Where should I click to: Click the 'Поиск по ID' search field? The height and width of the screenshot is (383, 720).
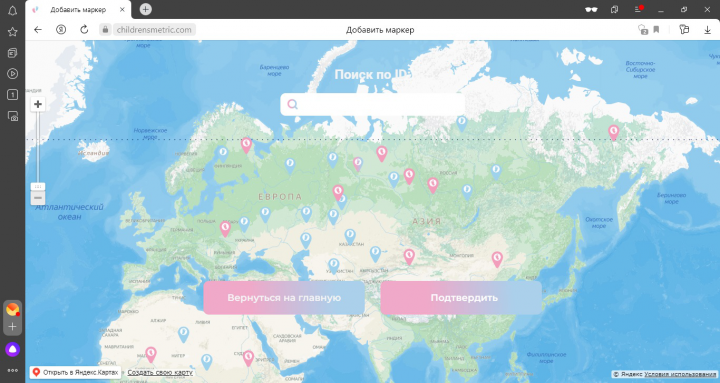click(x=372, y=104)
